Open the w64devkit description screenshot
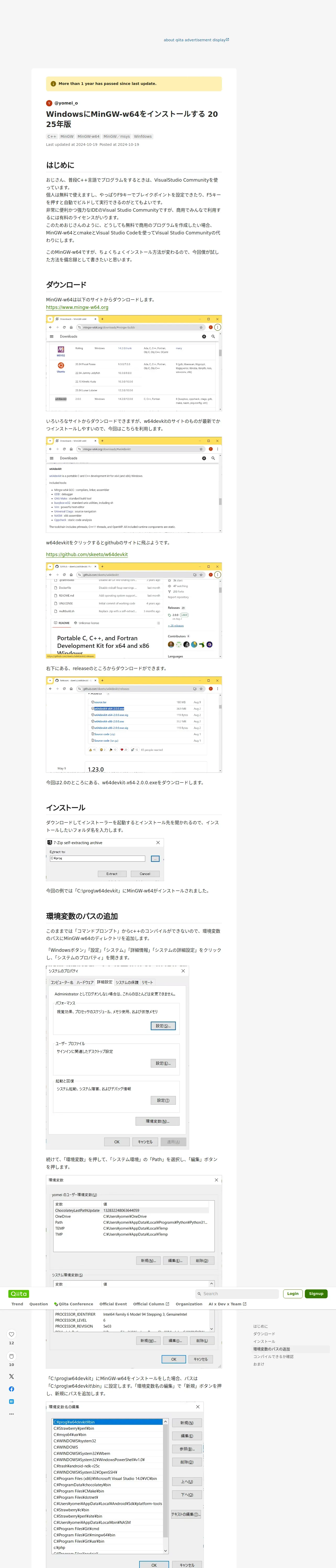Viewport: 336px width, 1568px height. [134, 485]
